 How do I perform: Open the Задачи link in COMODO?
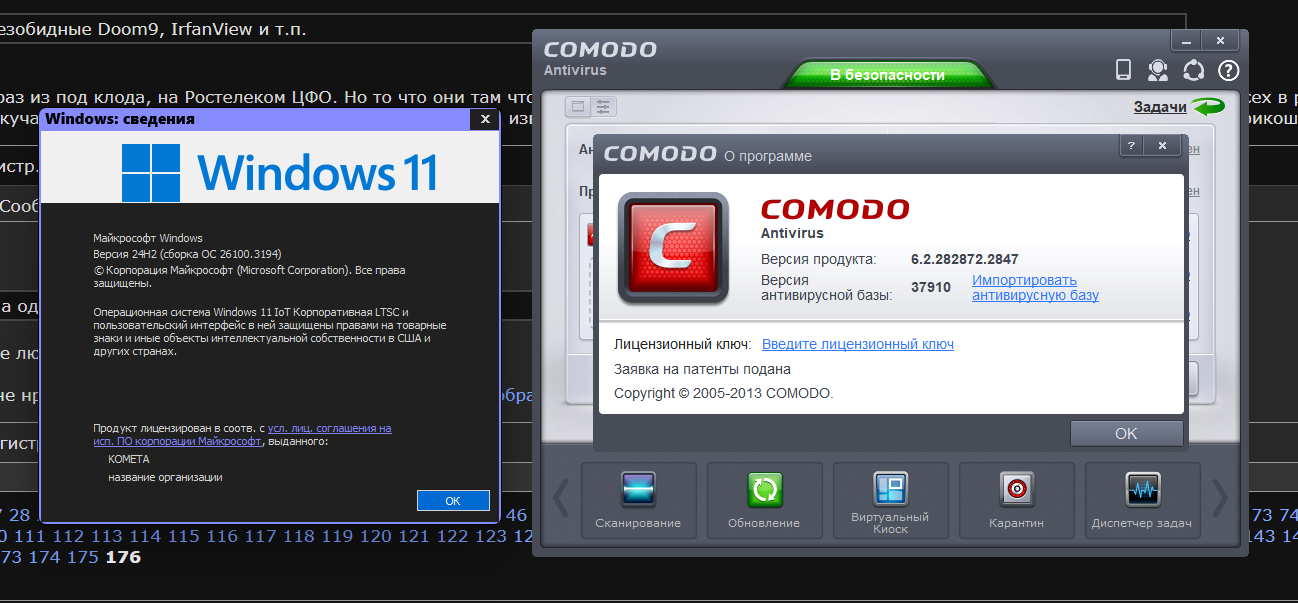1160,107
